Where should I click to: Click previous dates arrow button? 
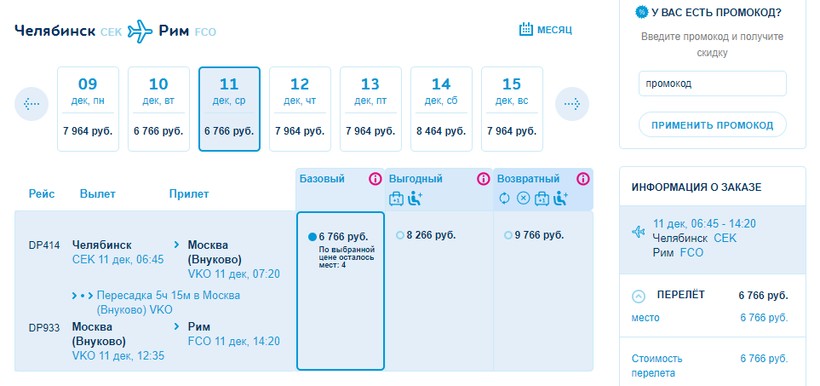[31, 104]
